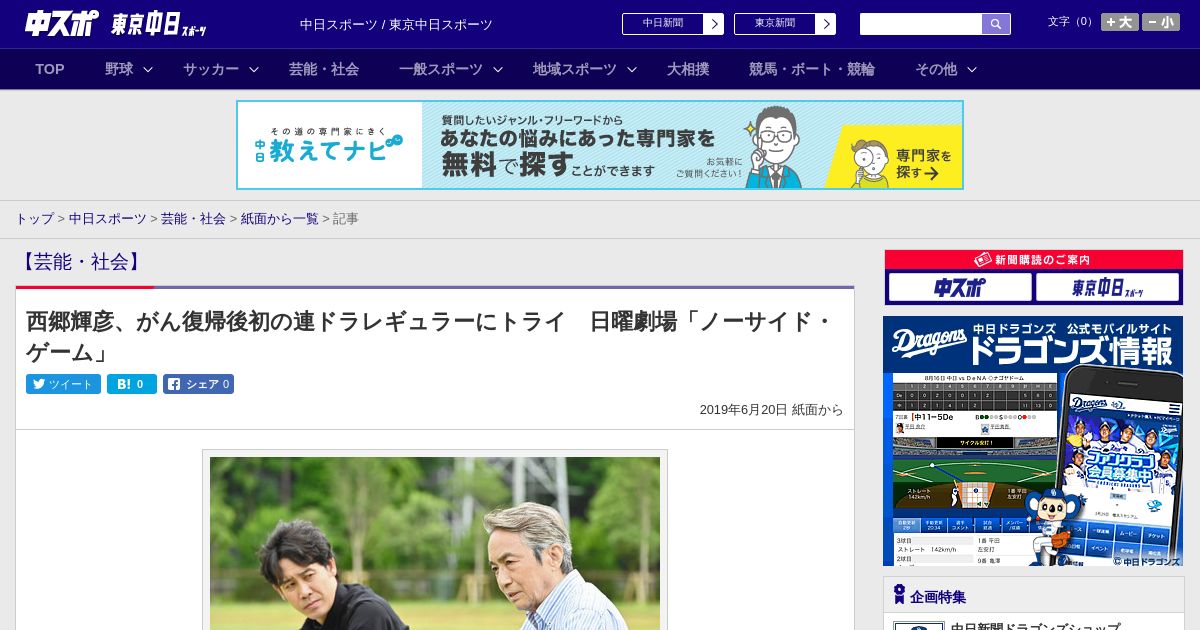Open サッカー menu item
The height and width of the screenshot is (630, 1200).
(x=211, y=69)
